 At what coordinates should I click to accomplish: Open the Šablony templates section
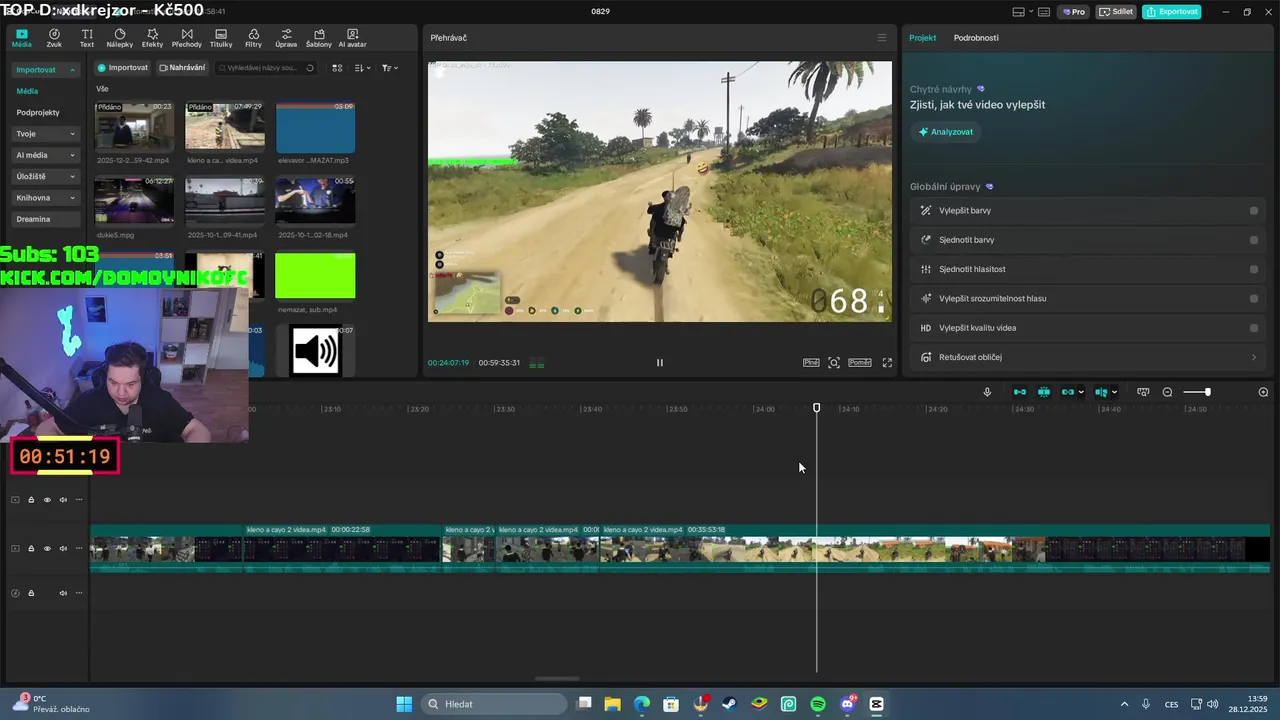tap(319, 38)
